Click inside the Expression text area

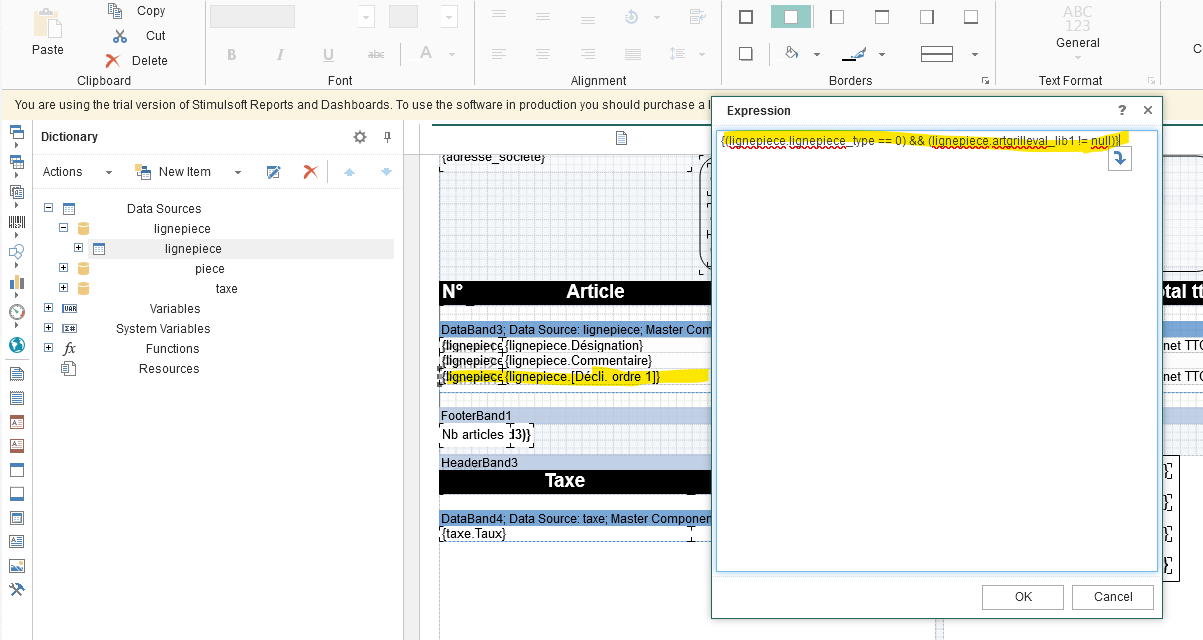point(937,353)
